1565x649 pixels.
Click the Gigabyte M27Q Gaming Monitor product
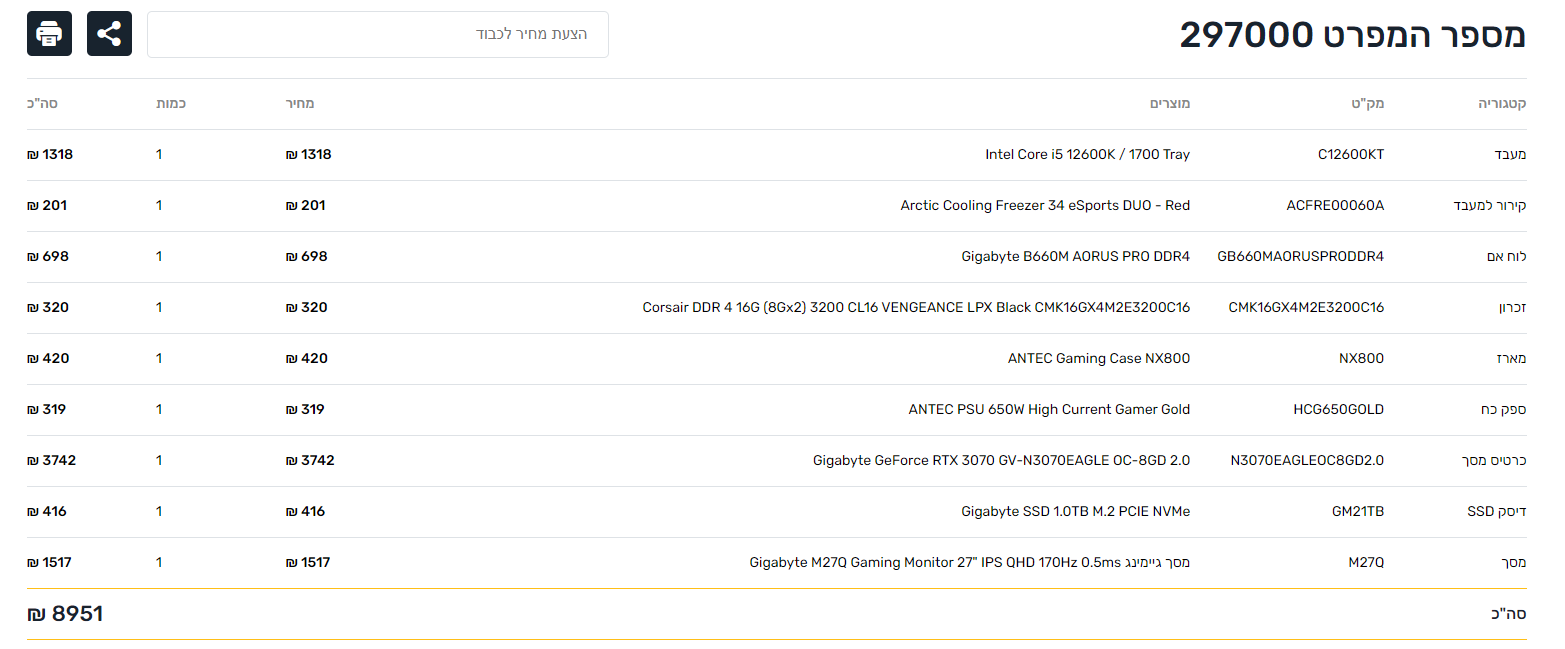(x=969, y=563)
